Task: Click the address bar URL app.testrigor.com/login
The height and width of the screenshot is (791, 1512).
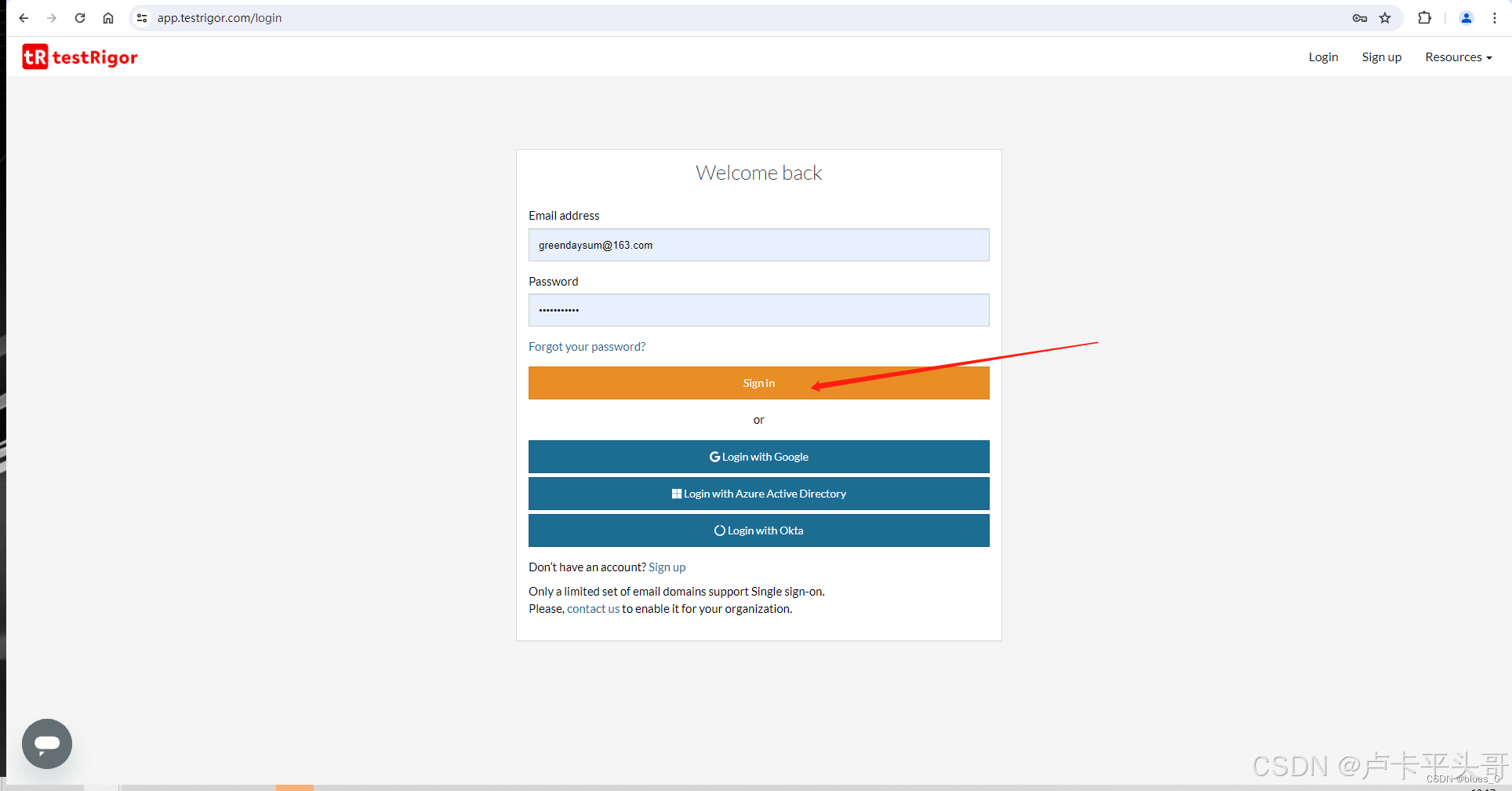Action: pos(220,18)
